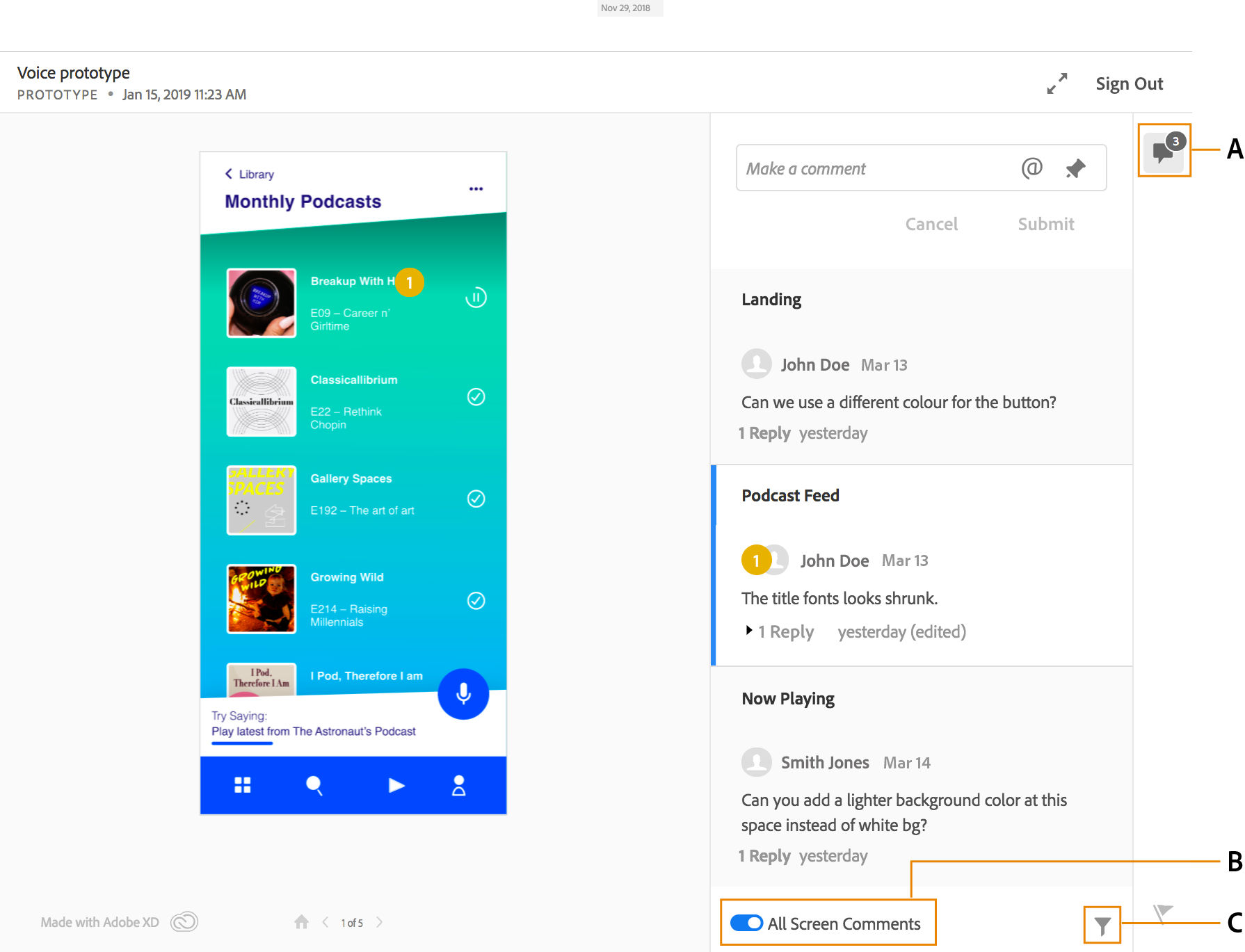The width and height of the screenshot is (1245, 952).
Task: Click the Sign Out link
Action: [x=1128, y=83]
